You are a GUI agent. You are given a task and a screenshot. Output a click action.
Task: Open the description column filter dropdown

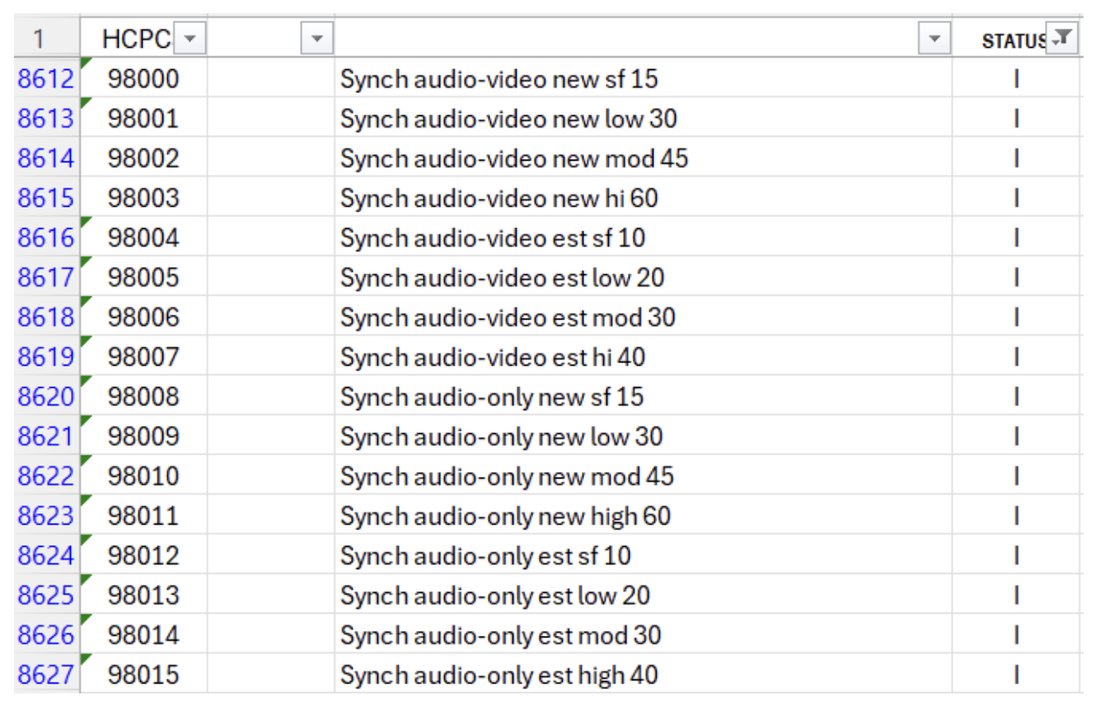click(x=934, y=39)
